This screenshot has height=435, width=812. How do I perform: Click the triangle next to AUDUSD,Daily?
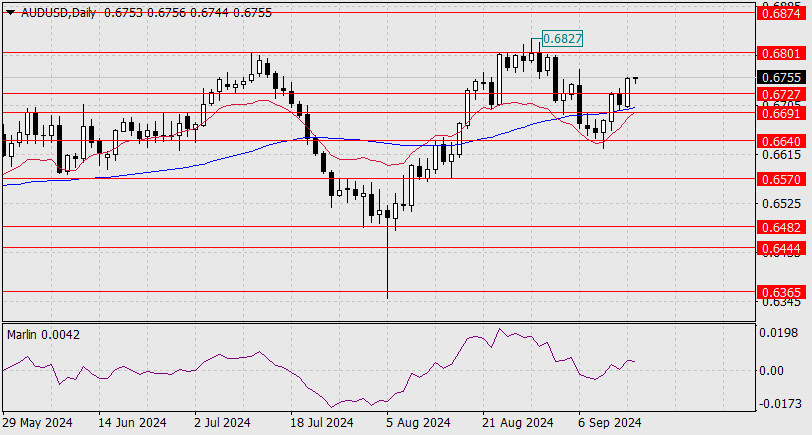pos(10,13)
